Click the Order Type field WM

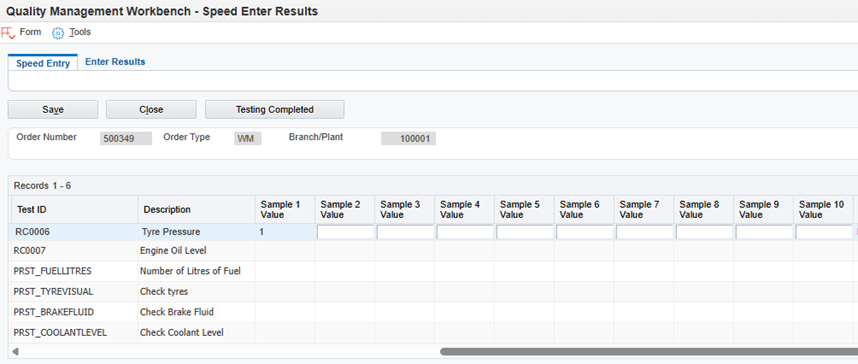[248, 138]
